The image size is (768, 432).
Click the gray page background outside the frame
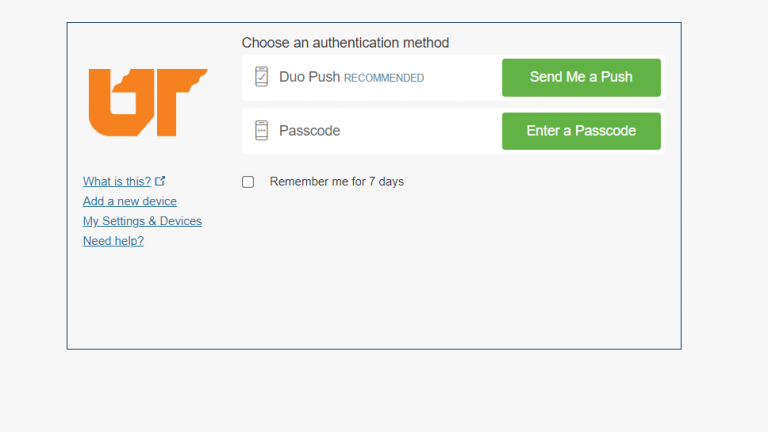coord(720,390)
